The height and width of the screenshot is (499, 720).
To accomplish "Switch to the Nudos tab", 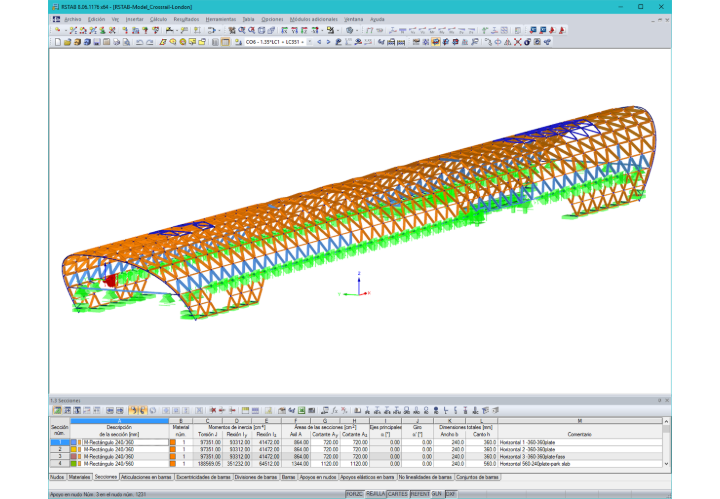I will pyautogui.click(x=57, y=477).
